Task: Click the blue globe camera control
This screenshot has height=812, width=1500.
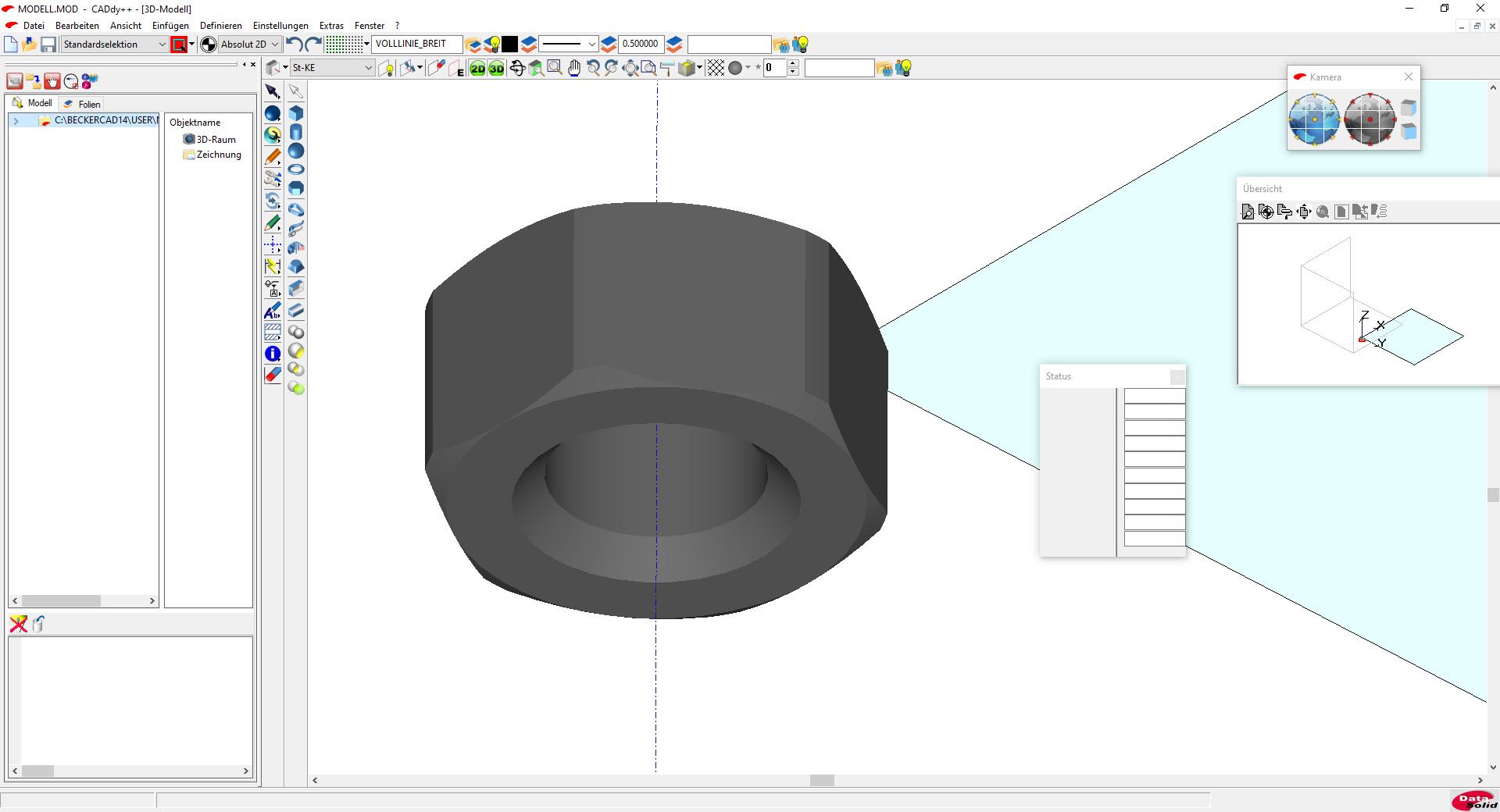Action: 1314,119
